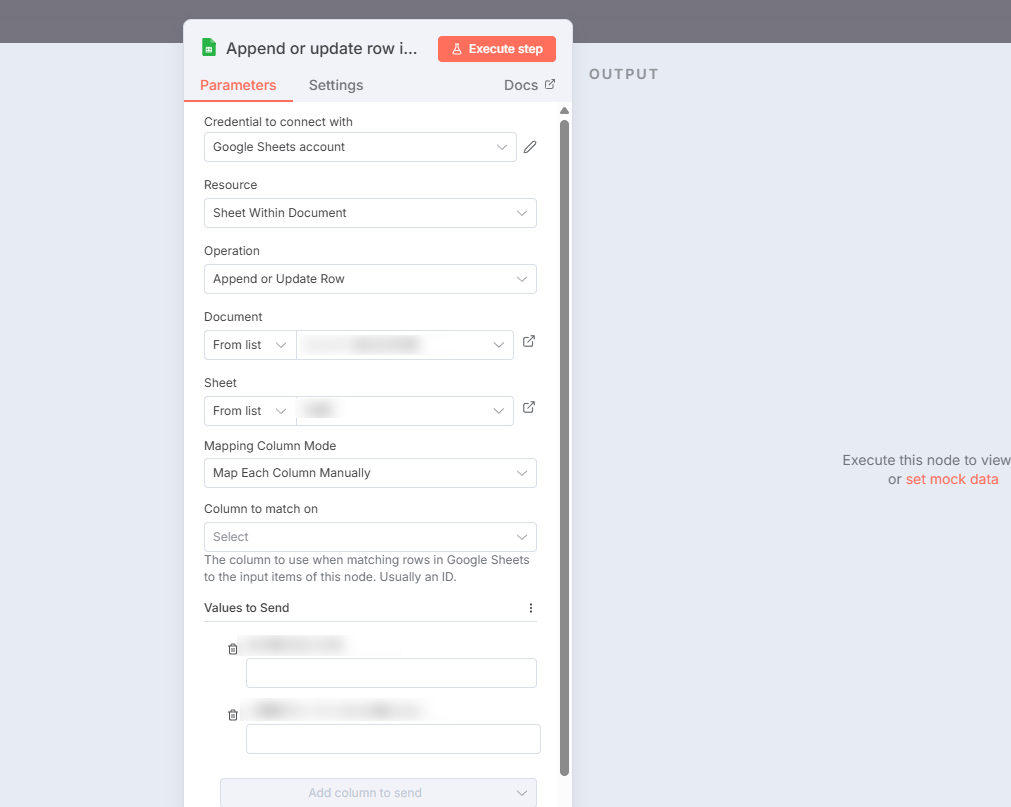Image resolution: width=1011 pixels, height=807 pixels.
Task: Open the Docs external link
Action: click(x=529, y=85)
